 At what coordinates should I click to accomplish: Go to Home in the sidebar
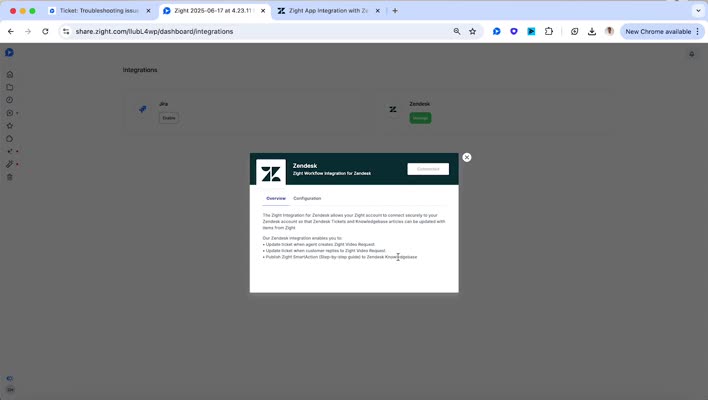pos(9,74)
